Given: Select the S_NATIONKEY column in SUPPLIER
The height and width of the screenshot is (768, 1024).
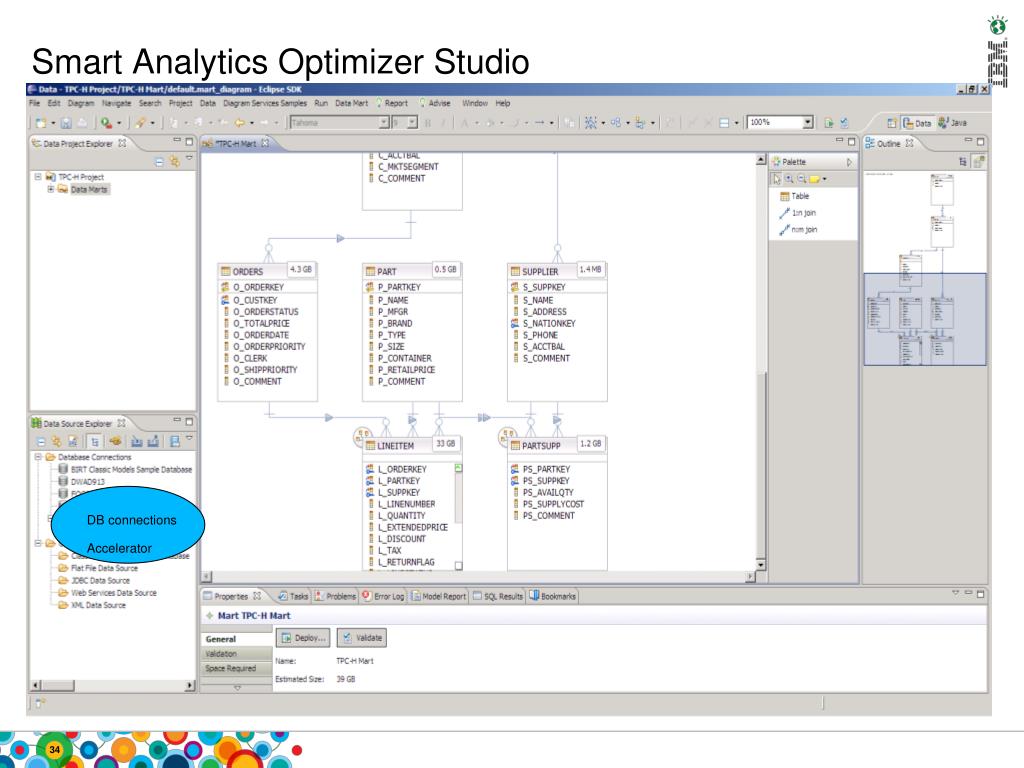Looking at the screenshot, I should pos(543,323).
